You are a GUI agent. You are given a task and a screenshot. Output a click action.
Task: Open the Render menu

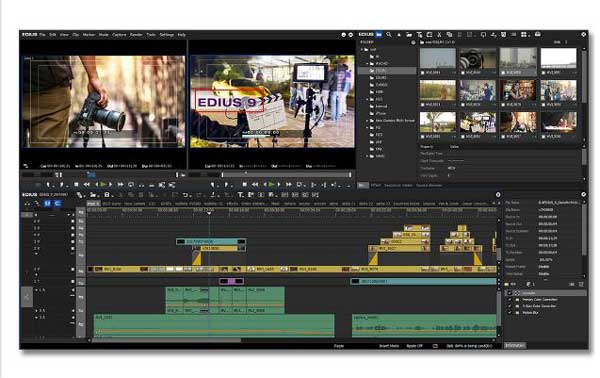tap(136, 34)
